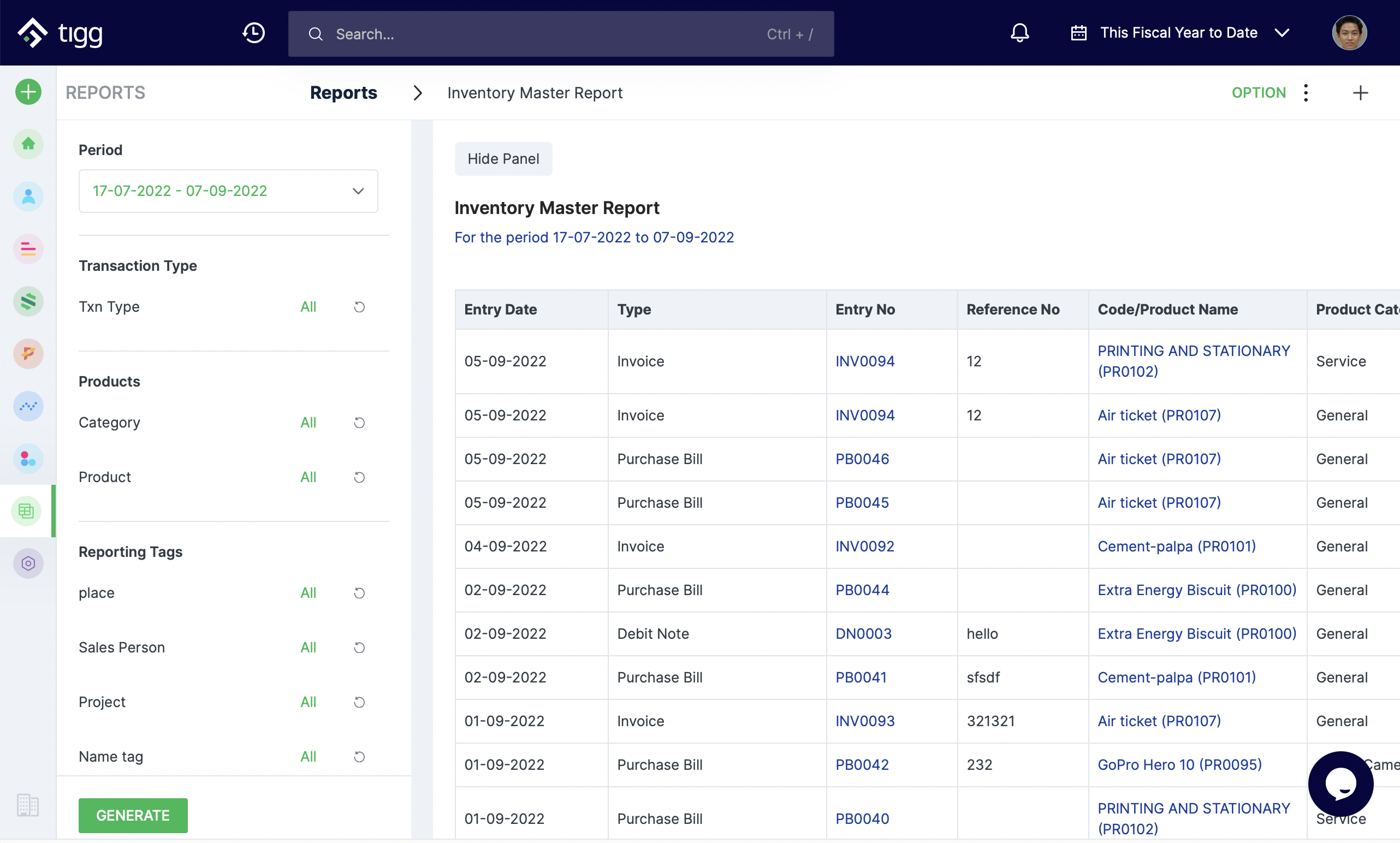Screen dimensions: 1400x843
Task: Open GoPro Hero 10 (PR0095) product link
Action: 1179,764
